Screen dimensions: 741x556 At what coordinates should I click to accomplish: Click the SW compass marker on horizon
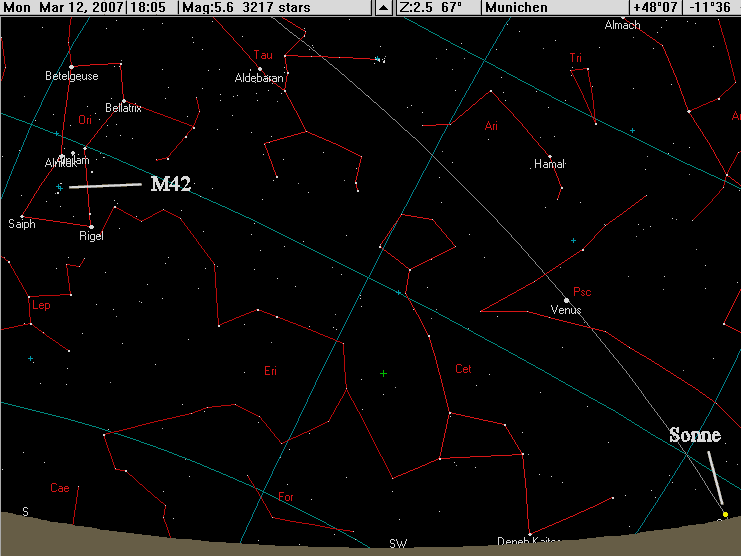pos(398,544)
